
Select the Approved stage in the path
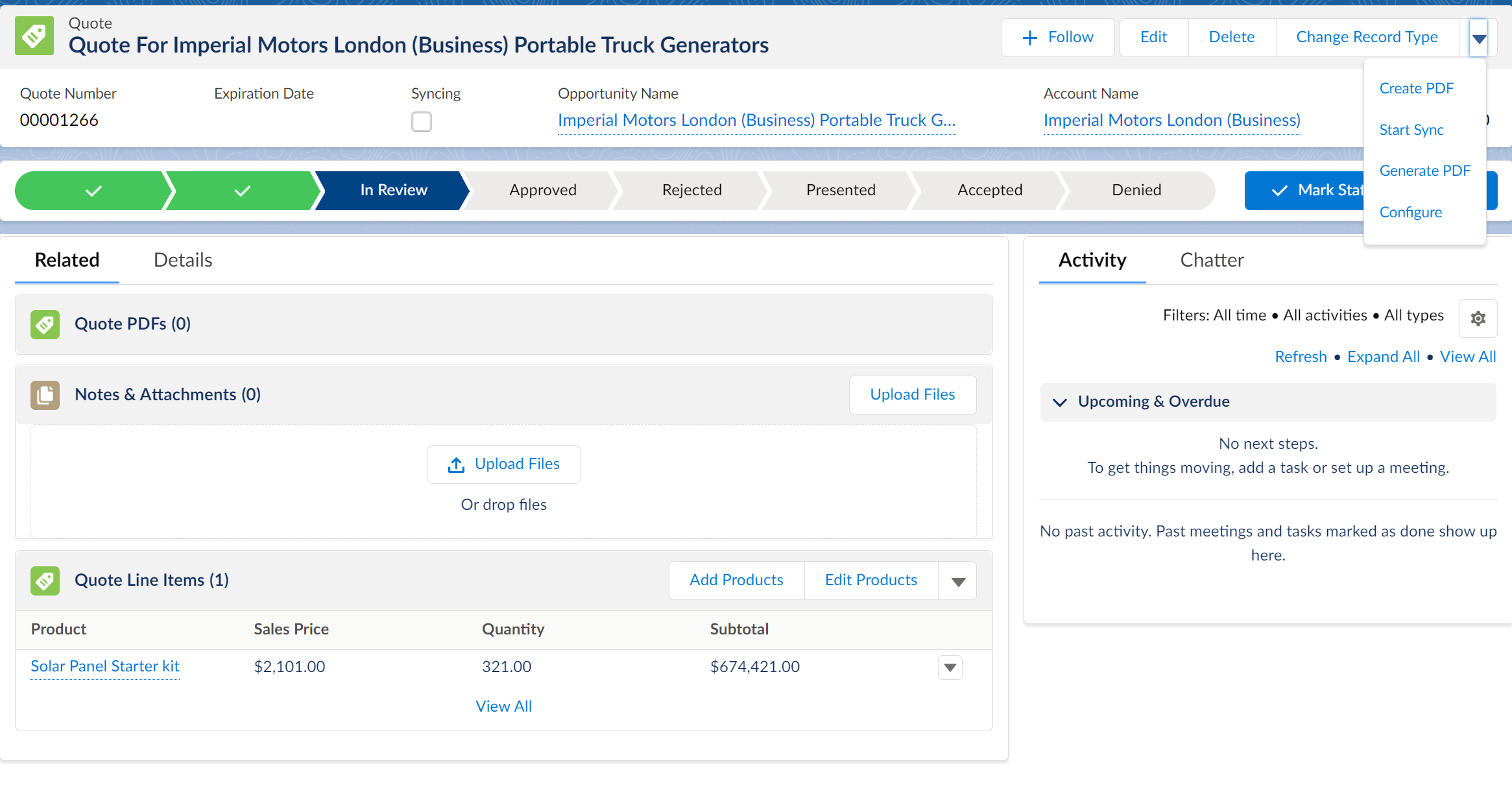coord(542,190)
